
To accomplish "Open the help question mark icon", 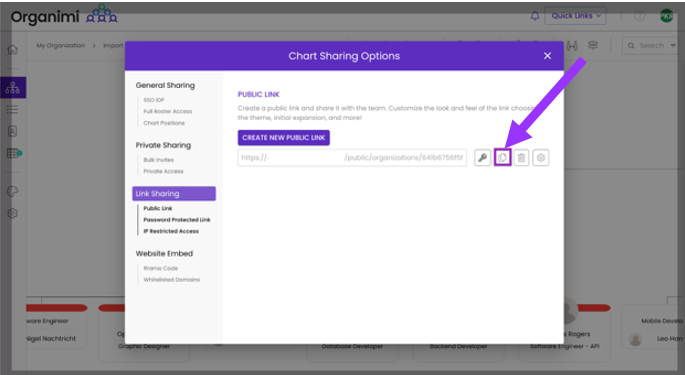I will [640, 16].
